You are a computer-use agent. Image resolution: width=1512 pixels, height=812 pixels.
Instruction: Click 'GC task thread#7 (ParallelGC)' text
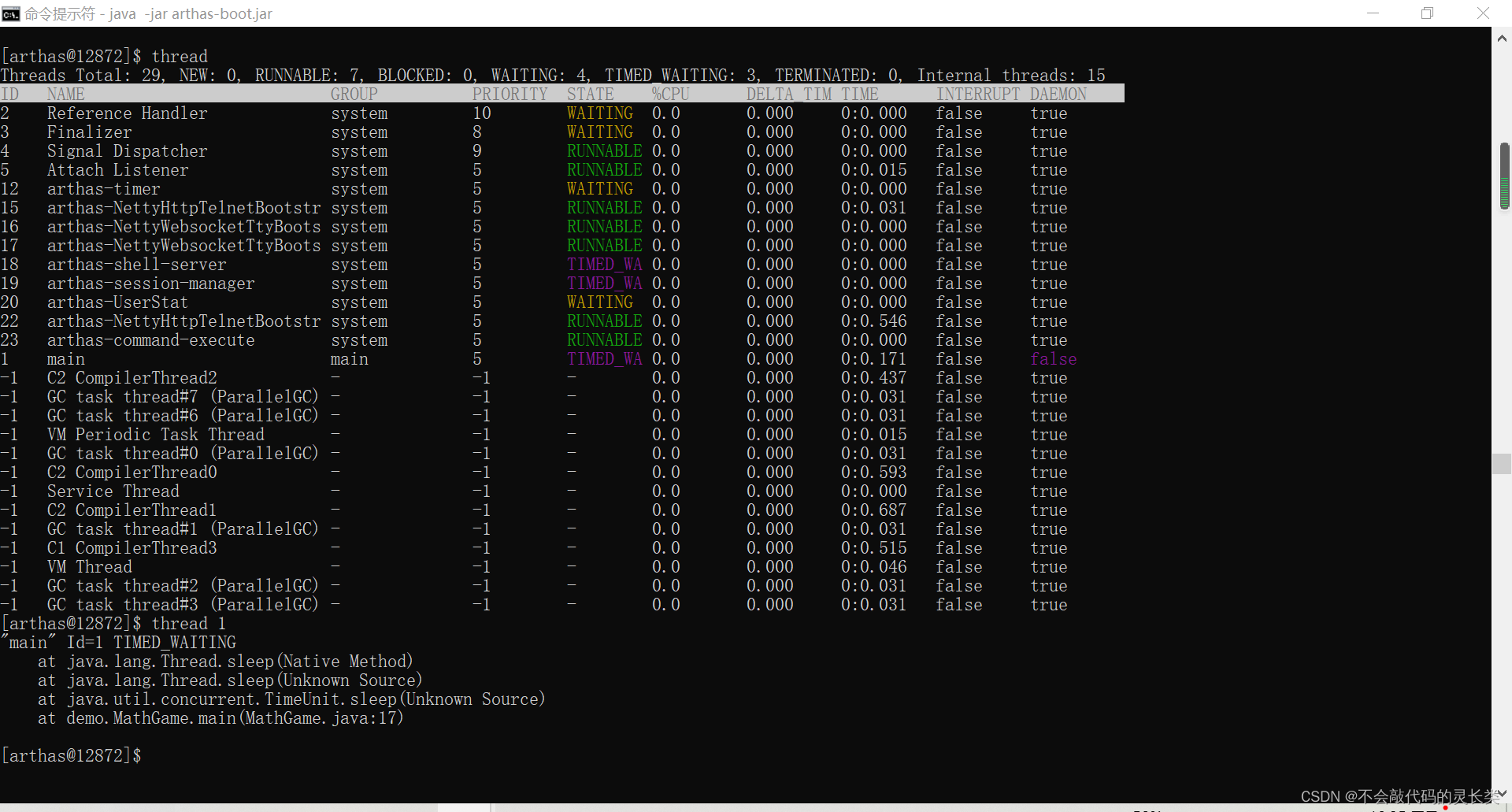pyautogui.click(x=183, y=397)
